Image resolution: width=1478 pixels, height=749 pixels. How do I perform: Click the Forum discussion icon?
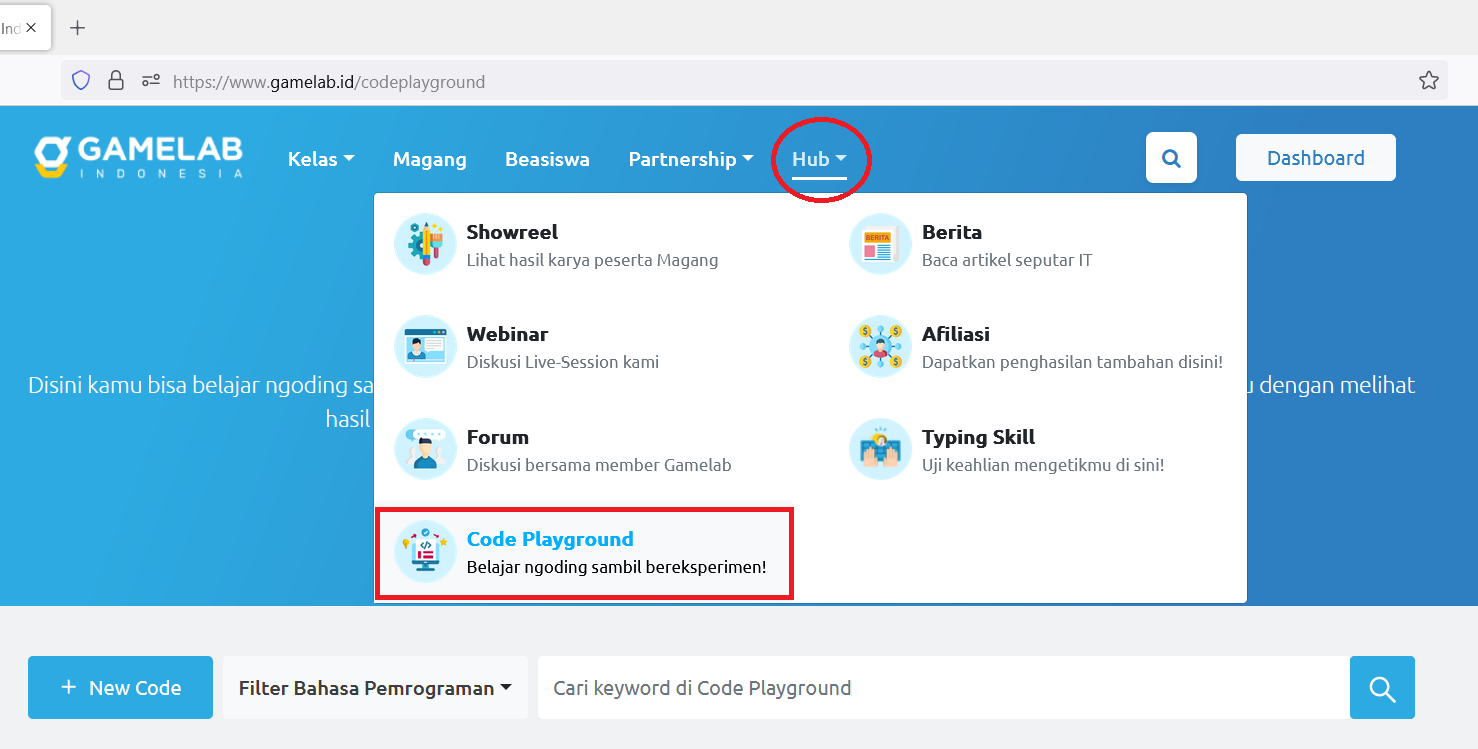point(424,448)
